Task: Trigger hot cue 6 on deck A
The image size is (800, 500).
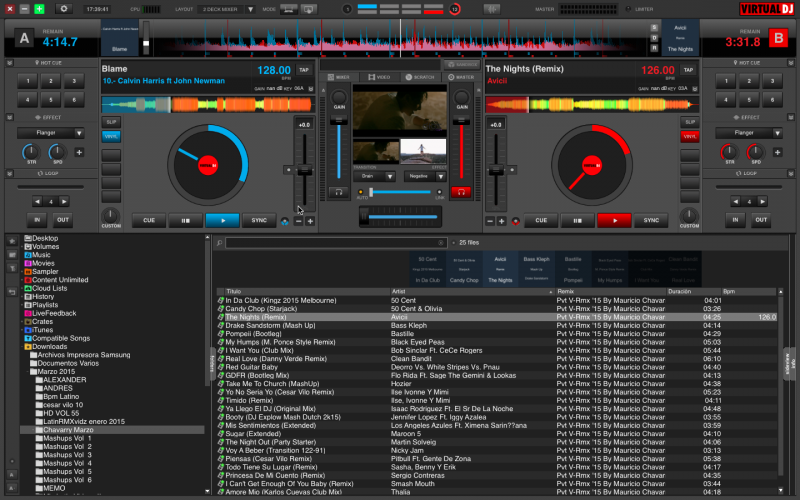Action: click(74, 99)
